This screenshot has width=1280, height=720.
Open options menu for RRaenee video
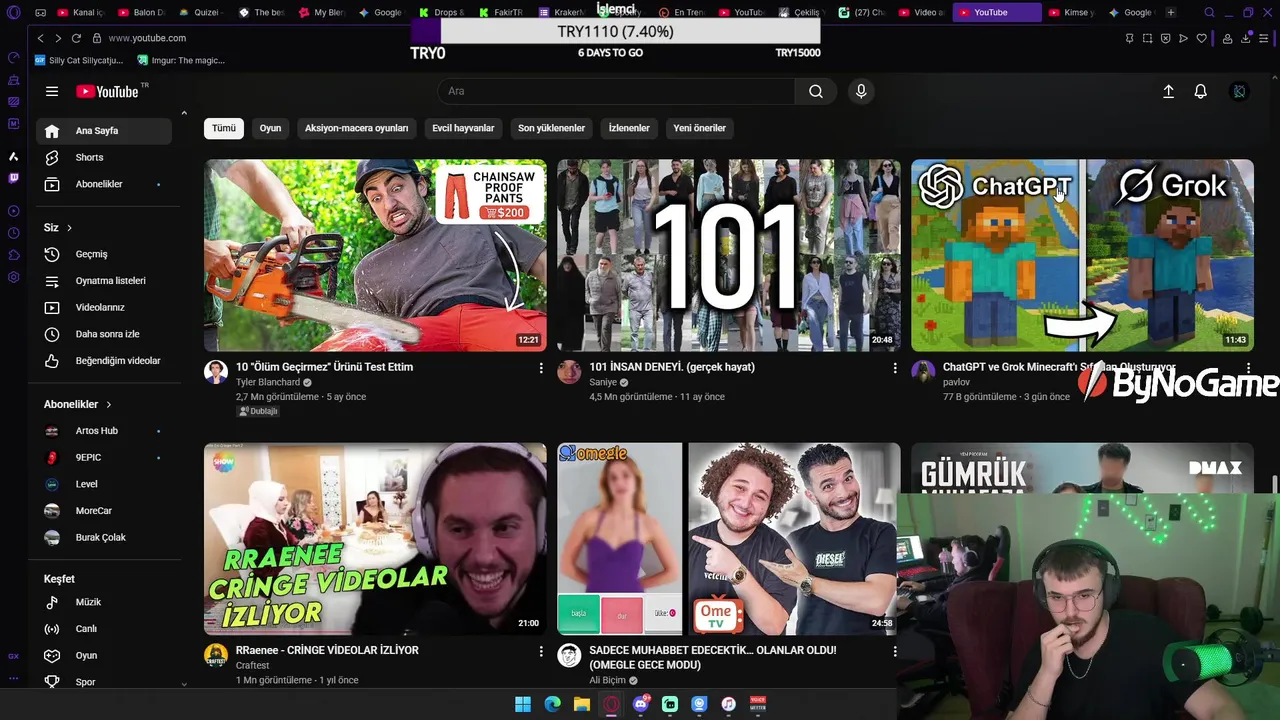point(541,651)
